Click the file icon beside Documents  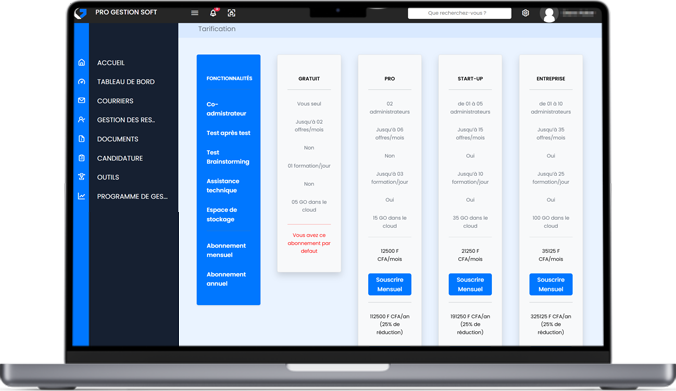click(x=81, y=139)
